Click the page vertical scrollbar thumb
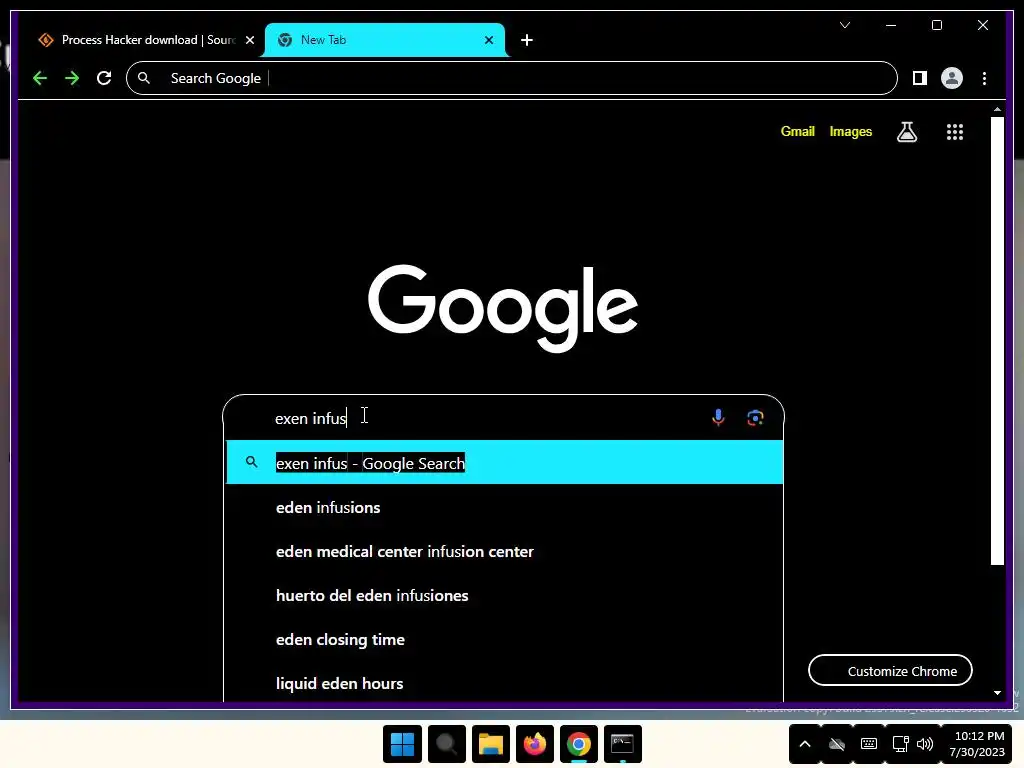Image resolution: width=1024 pixels, height=768 pixels. (x=997, y=340)
